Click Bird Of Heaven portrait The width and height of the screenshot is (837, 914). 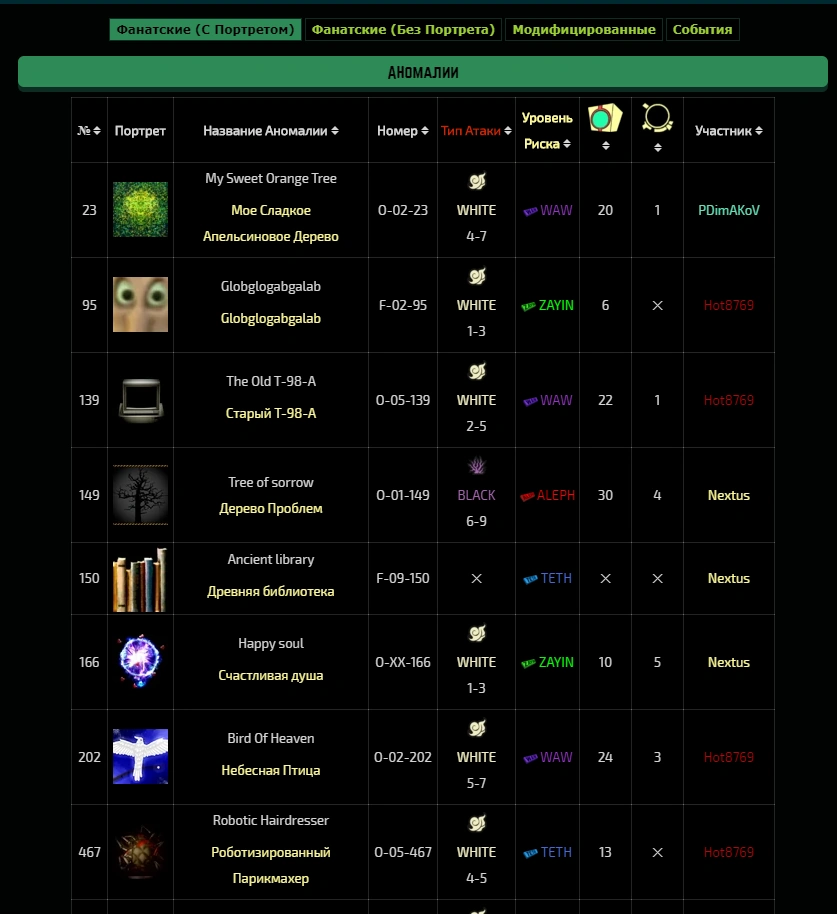pos(140,757)
